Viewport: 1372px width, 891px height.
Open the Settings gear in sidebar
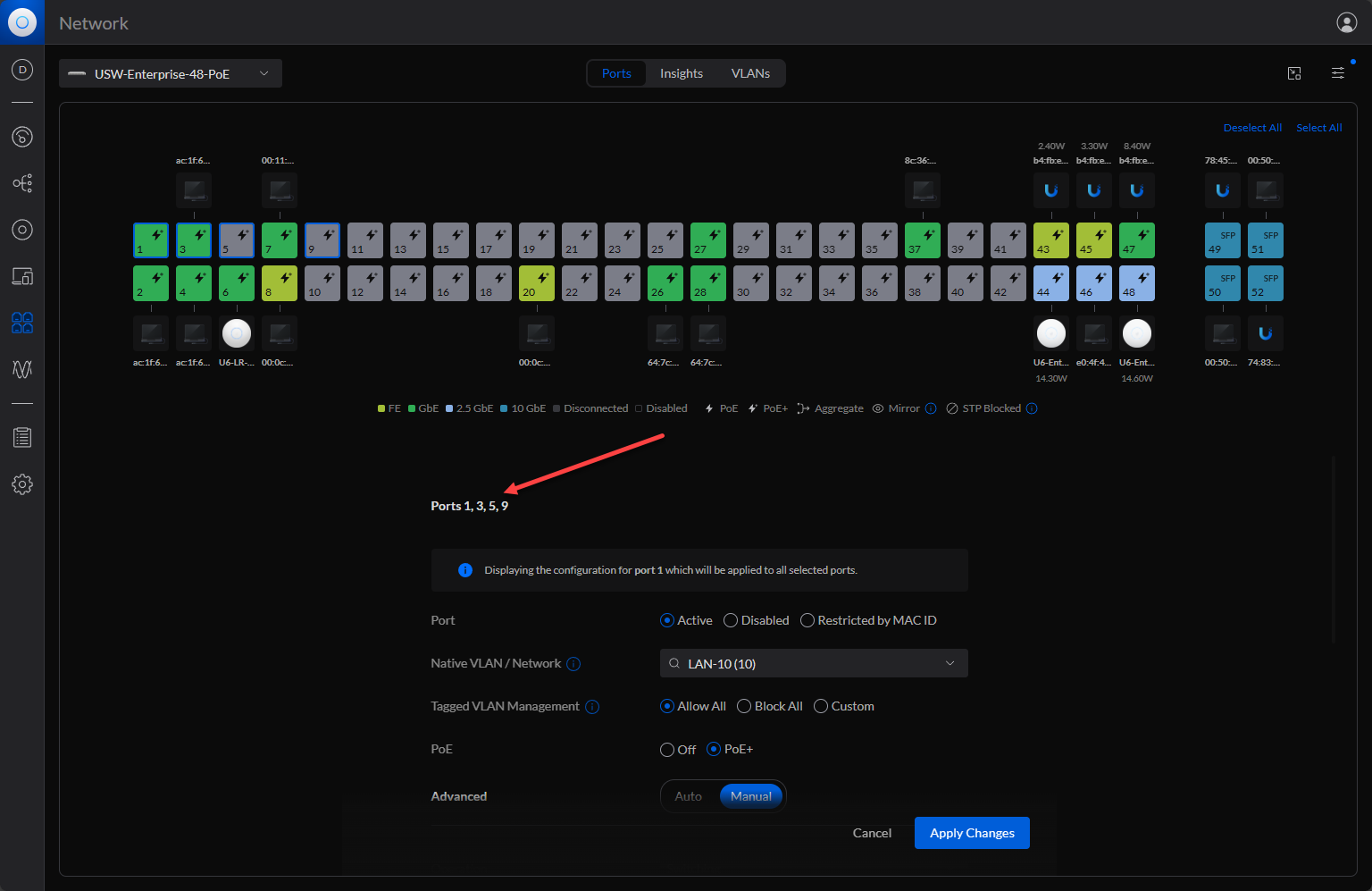coord(22,484)
